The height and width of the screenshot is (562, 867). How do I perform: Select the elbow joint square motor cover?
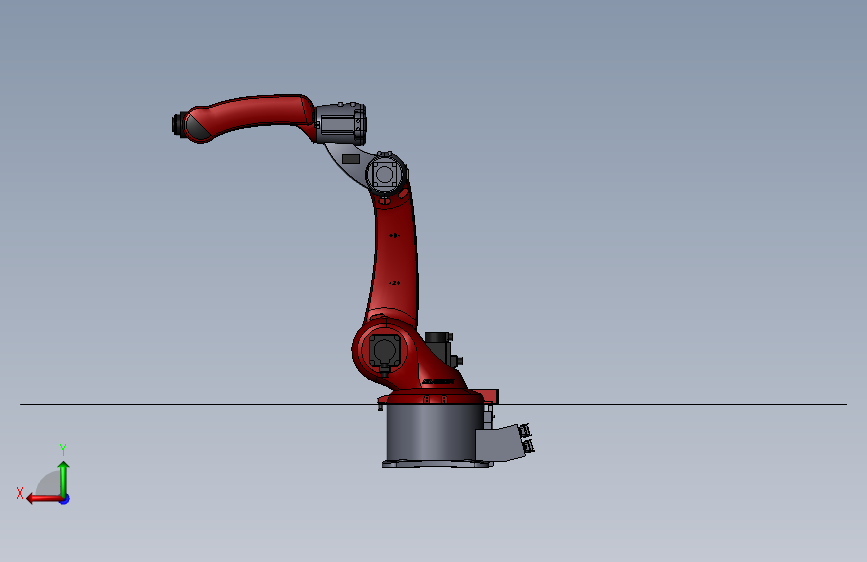[384, 174]
